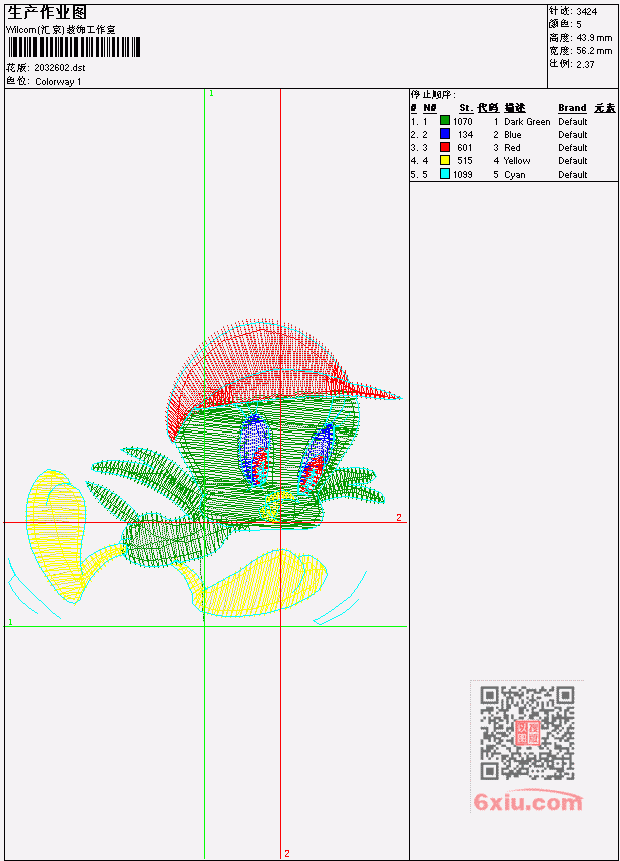Click the barcode under the Wilcom header
The width and height of the screenshot is (620, 861).
[74, 47]
